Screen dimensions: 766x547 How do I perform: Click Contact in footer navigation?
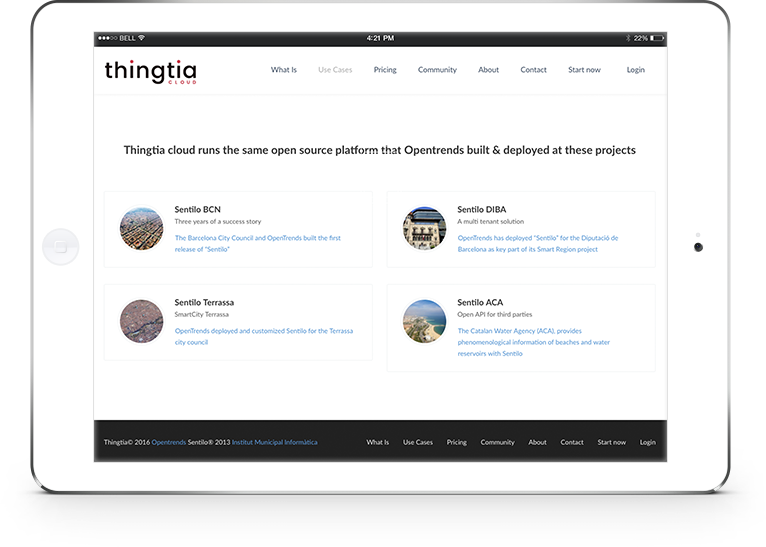(x=572, y=442)
